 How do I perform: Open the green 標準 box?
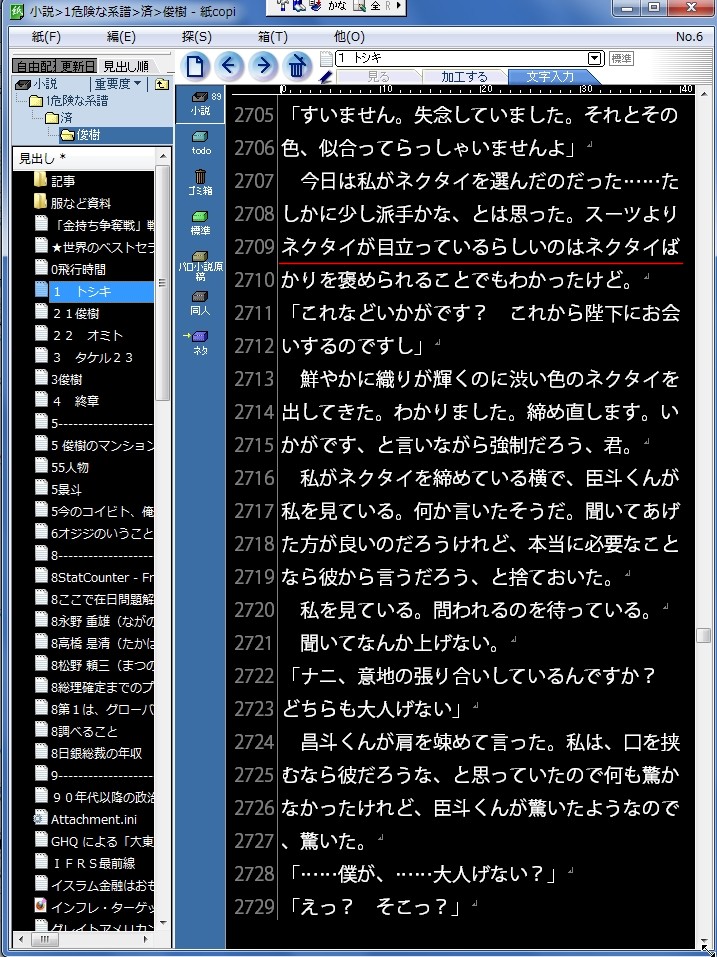[x=200, y=223]
